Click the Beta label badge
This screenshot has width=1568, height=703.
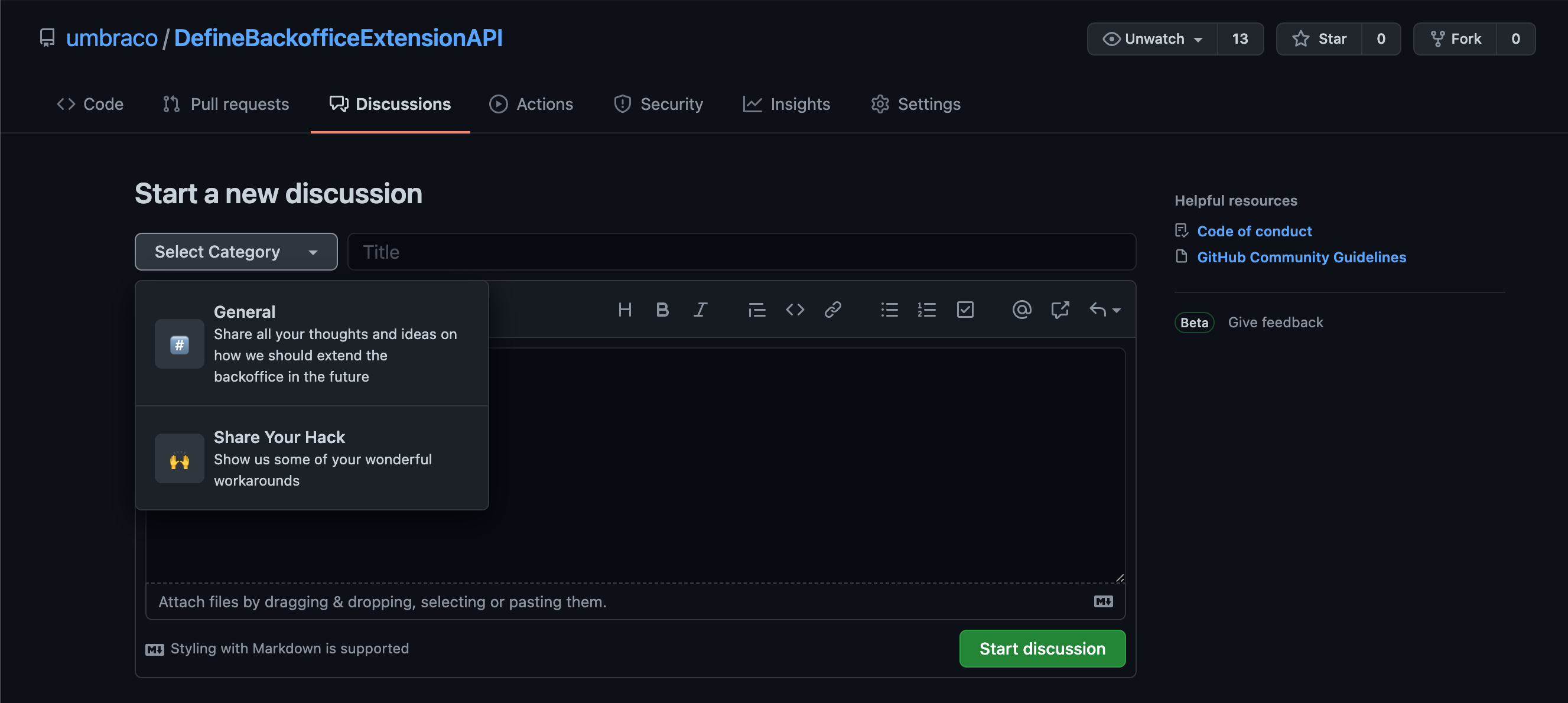(x=1193, y=323)
